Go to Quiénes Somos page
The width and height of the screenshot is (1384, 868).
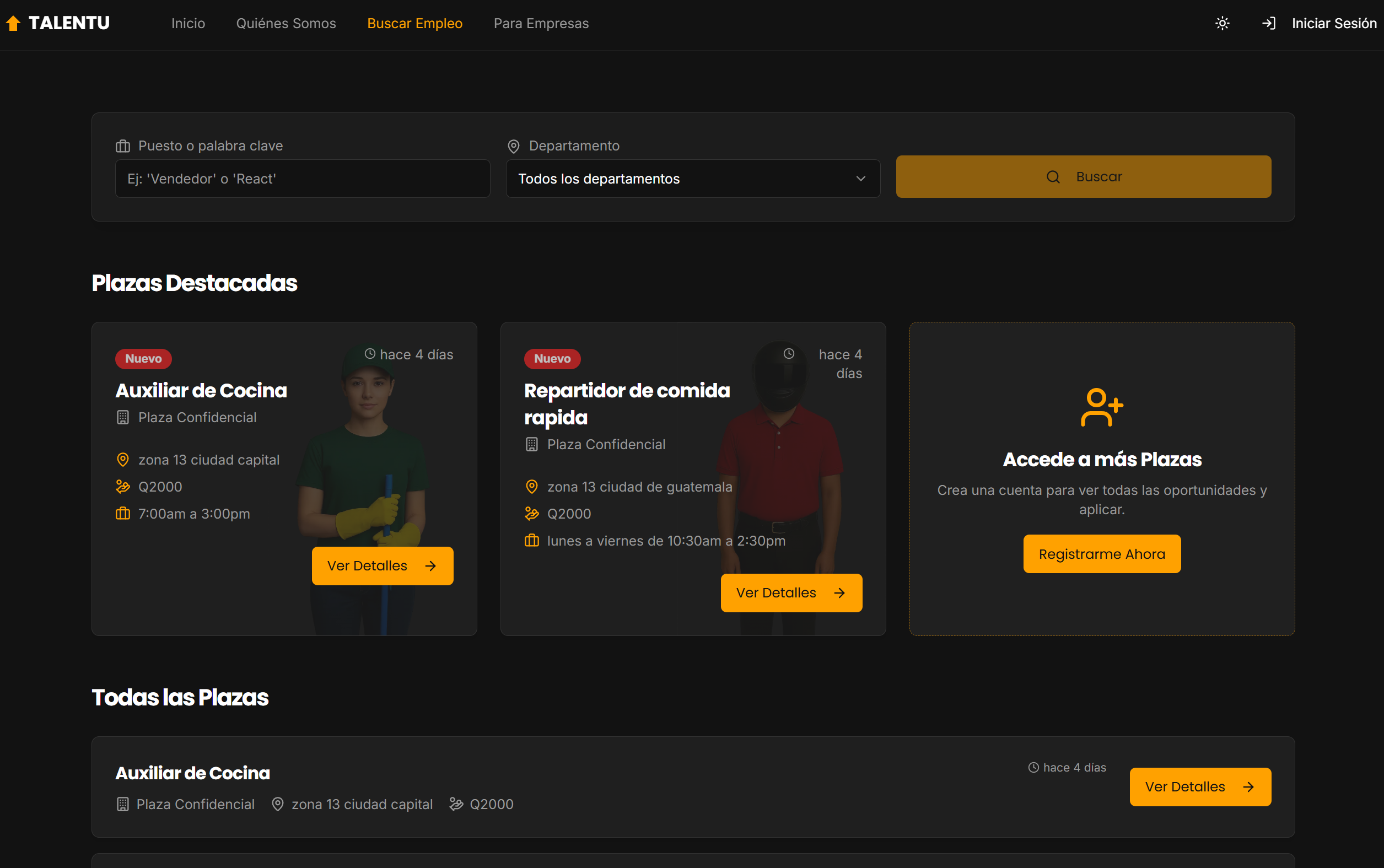[x=286, y=24]
